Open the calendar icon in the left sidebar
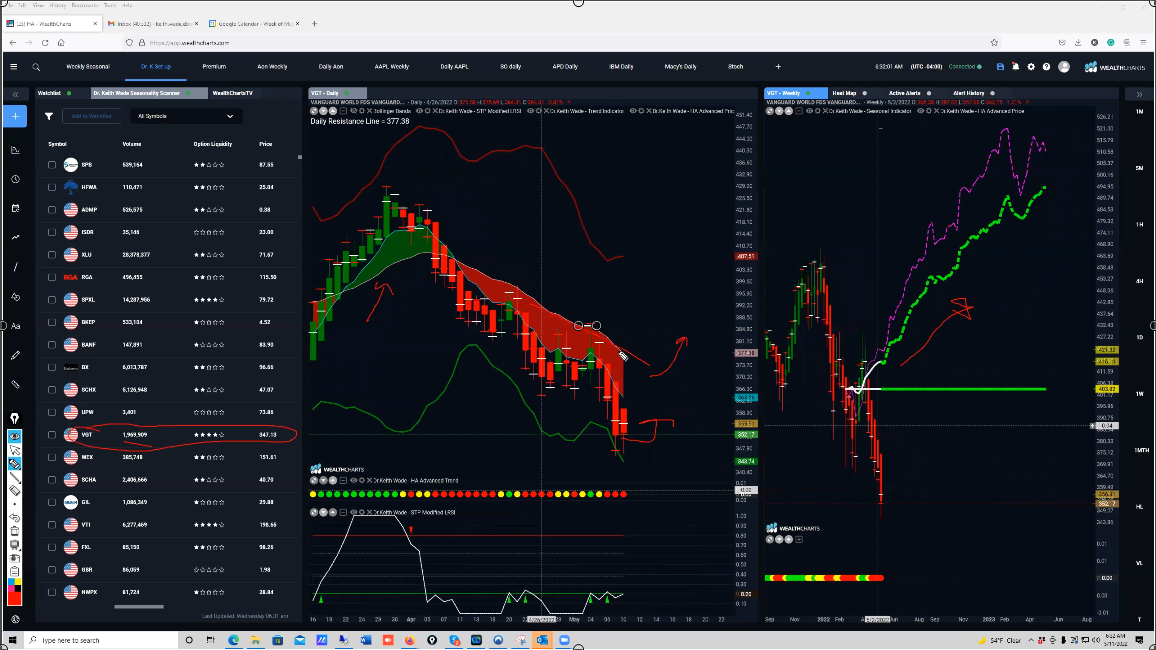This screenshot has height=650, width=1156. (x=15, y=209)
